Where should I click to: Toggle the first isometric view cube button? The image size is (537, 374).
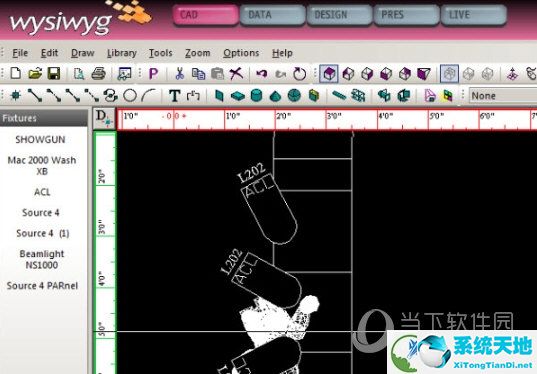[329, 73]
